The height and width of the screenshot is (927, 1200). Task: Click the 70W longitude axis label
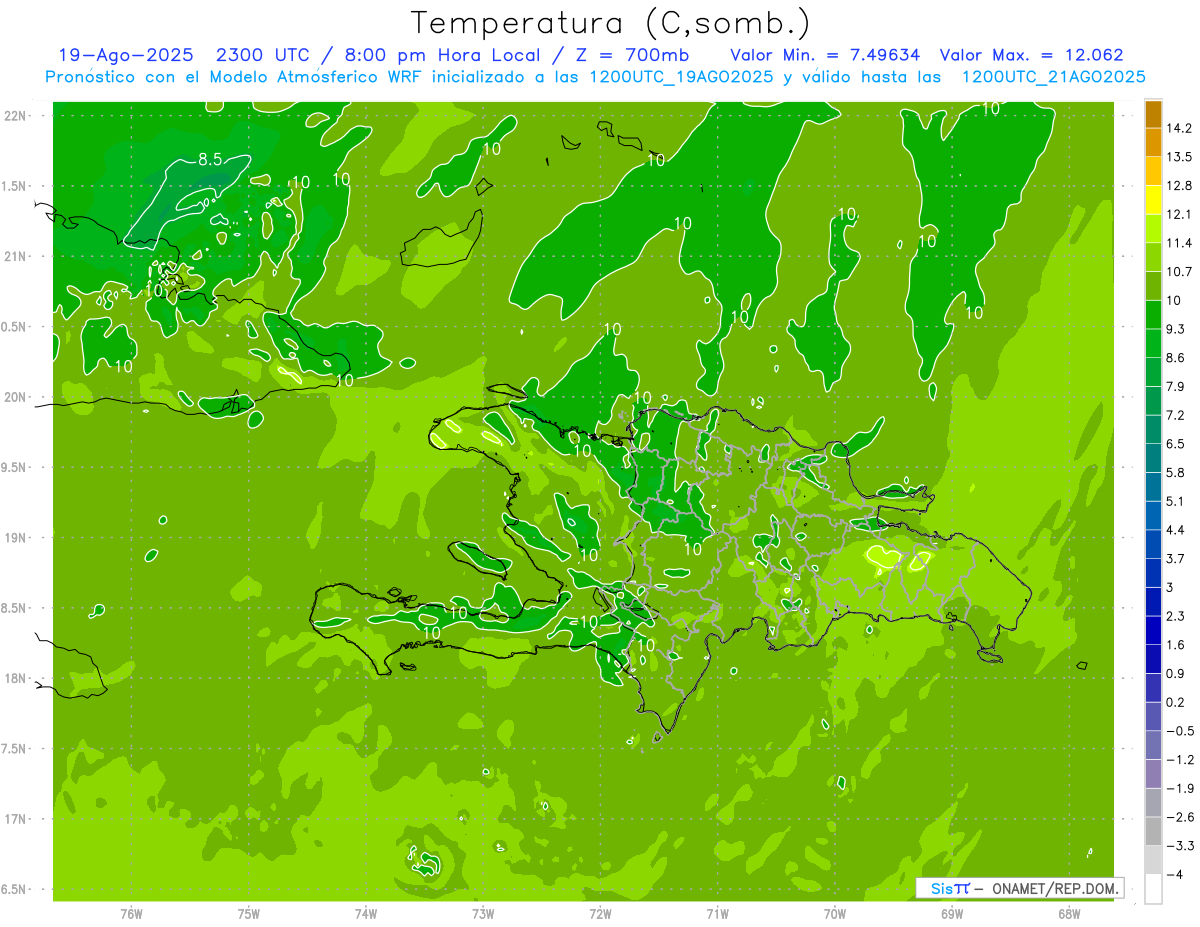tap(835, 913)
